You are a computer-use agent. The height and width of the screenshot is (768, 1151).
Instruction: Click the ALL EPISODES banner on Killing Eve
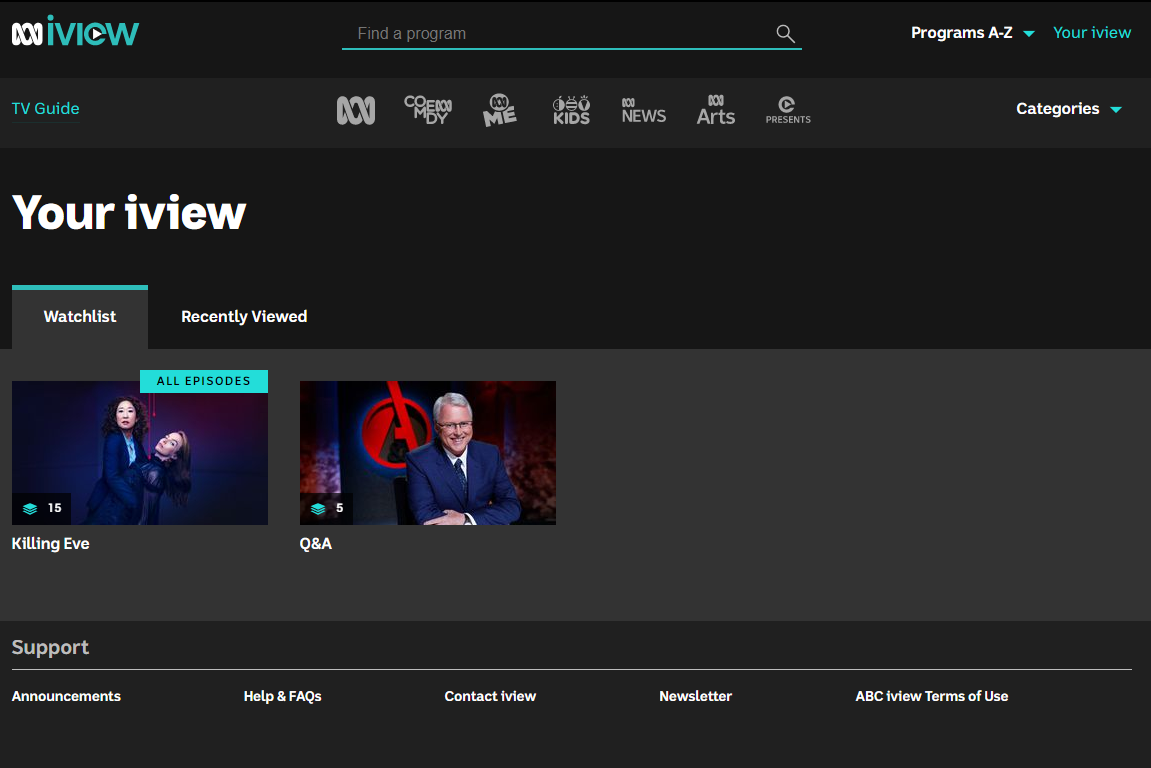pos(203,381)
